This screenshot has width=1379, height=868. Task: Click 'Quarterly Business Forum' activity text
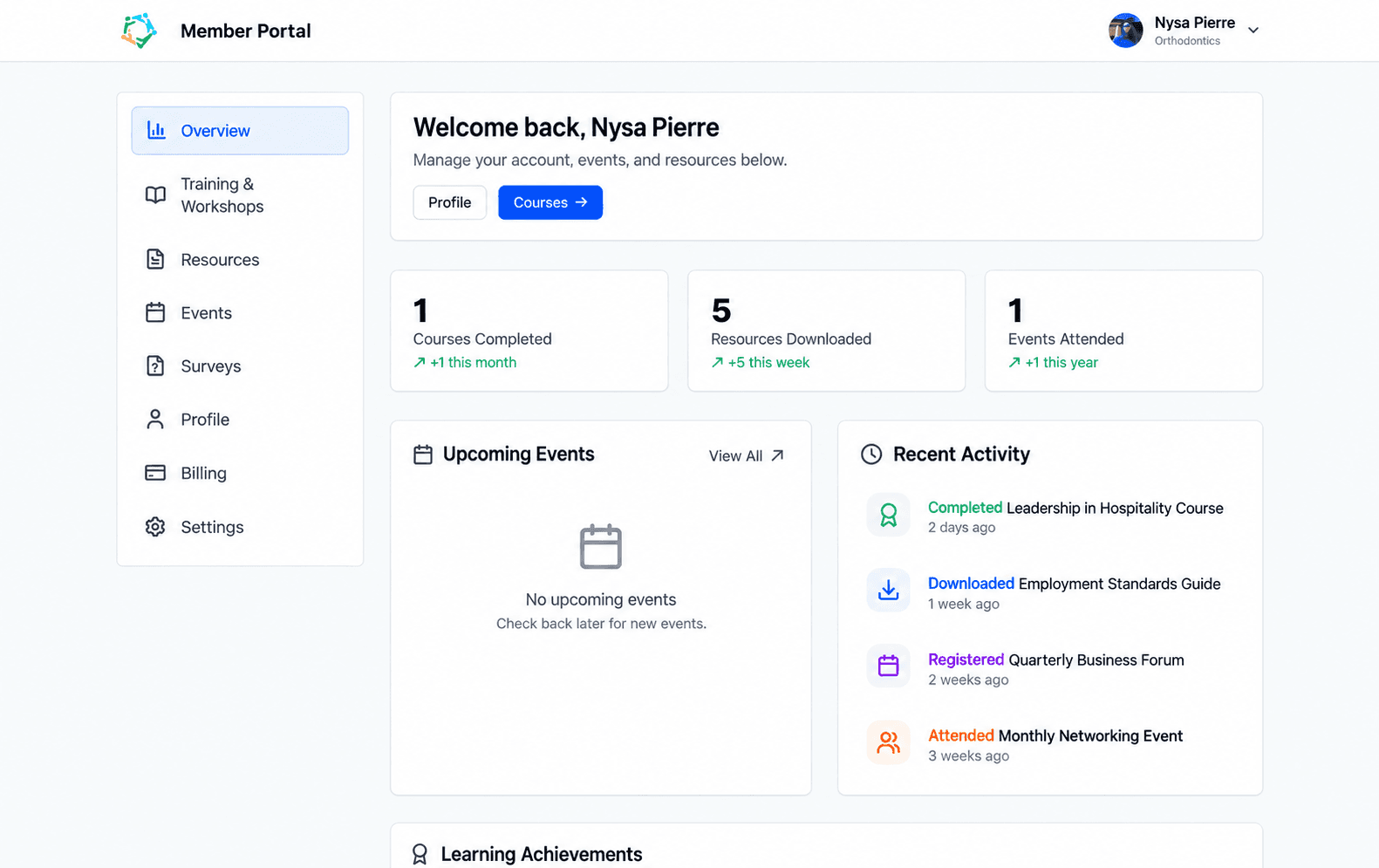[x=1096, y=660]
